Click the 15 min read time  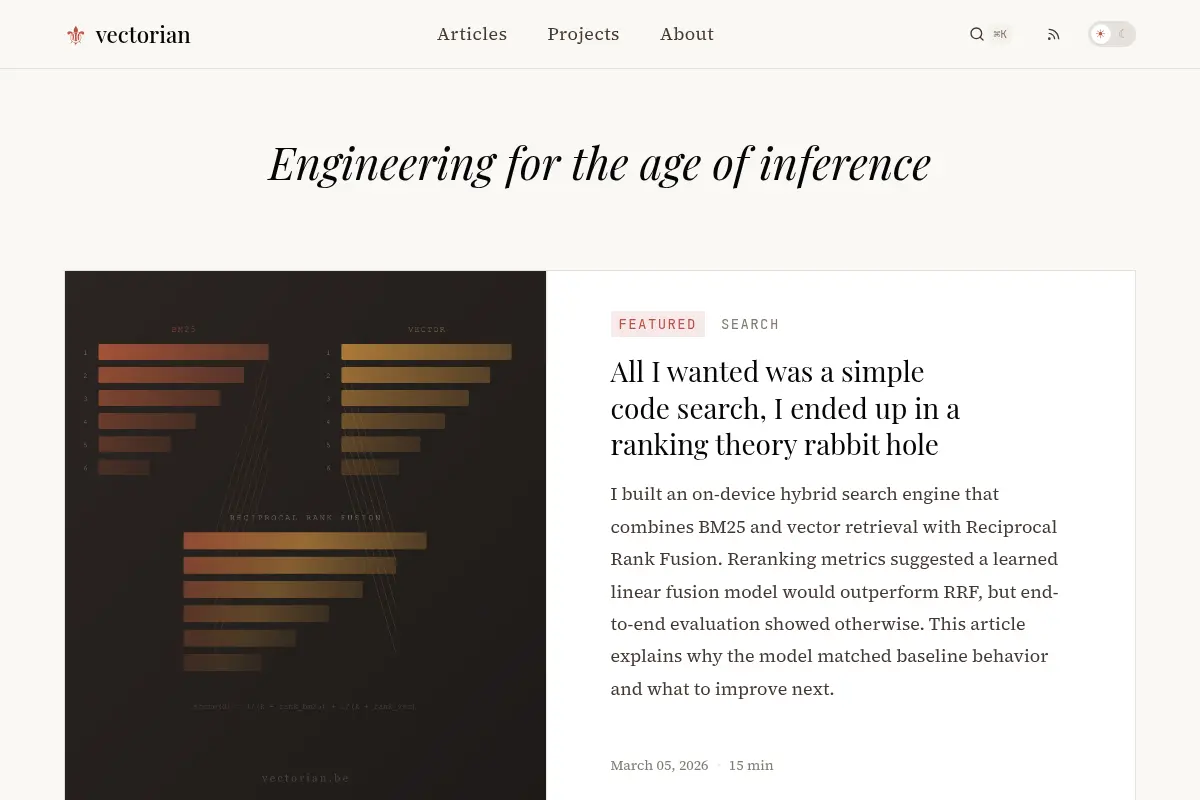tap(751, 765)
